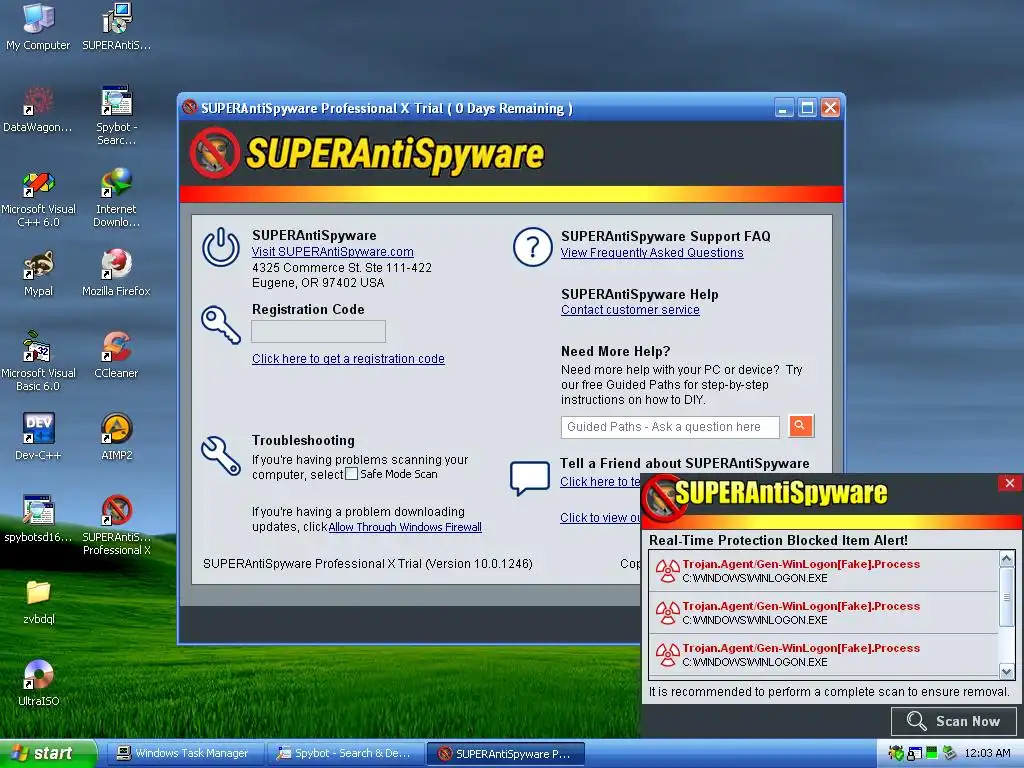Click version text 'Version 10.0.1246'
Screen dimensions: 1024x768
click(x=478, y=564)
